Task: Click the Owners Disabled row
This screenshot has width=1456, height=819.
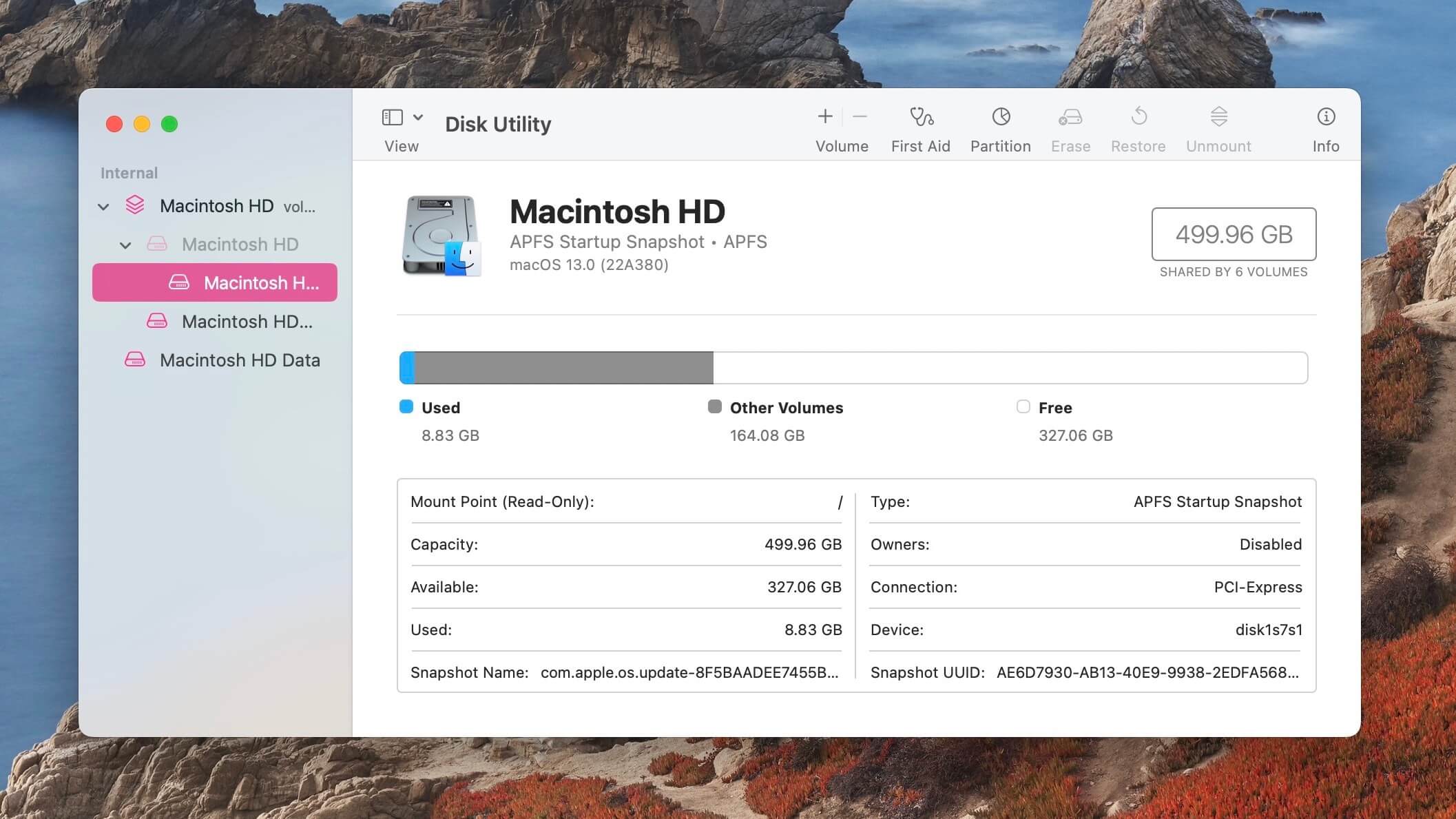Action: (1086, 544)
